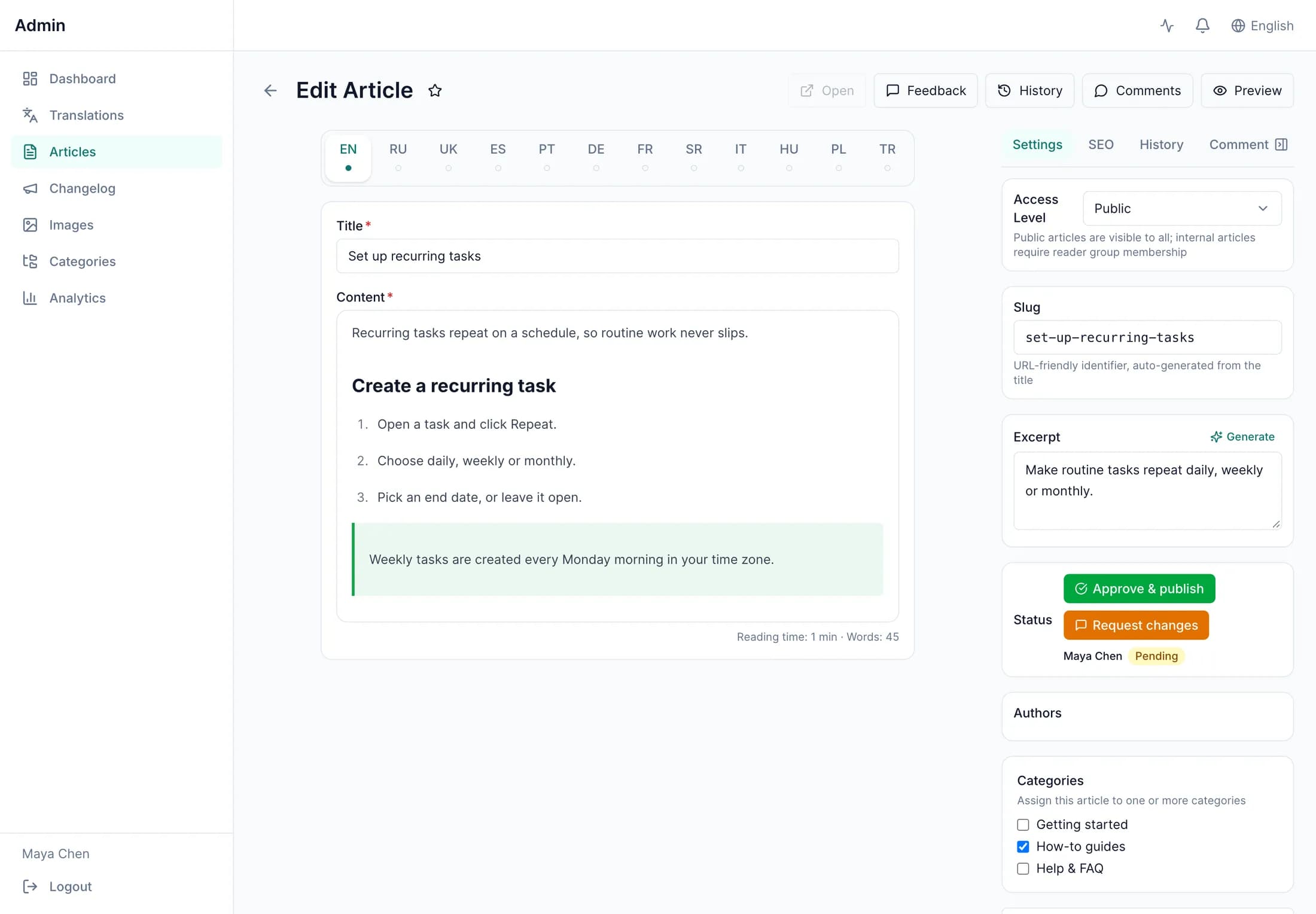Check the Help & FAQ category
Screen dimensions: 1316x914
coord(1023,869)
